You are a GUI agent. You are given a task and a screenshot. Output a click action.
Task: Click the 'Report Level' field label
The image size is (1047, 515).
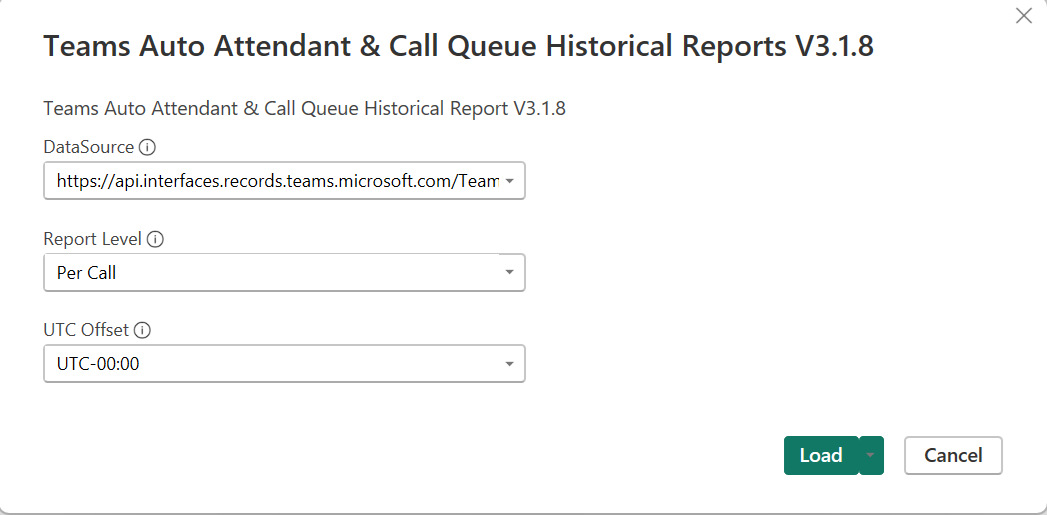[93, 238]
